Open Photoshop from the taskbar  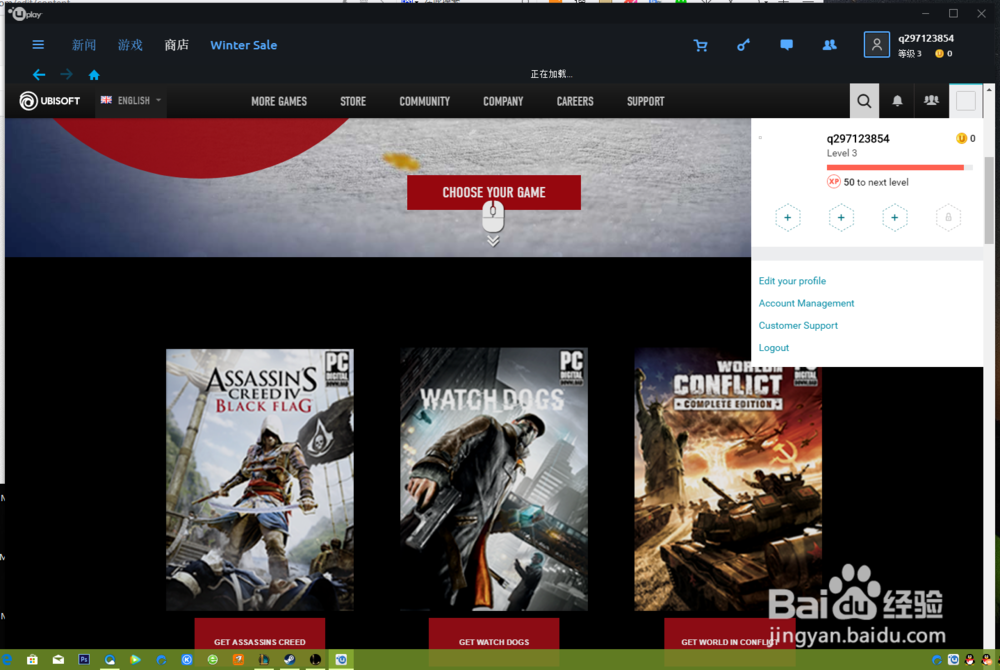tap(84, 660)
